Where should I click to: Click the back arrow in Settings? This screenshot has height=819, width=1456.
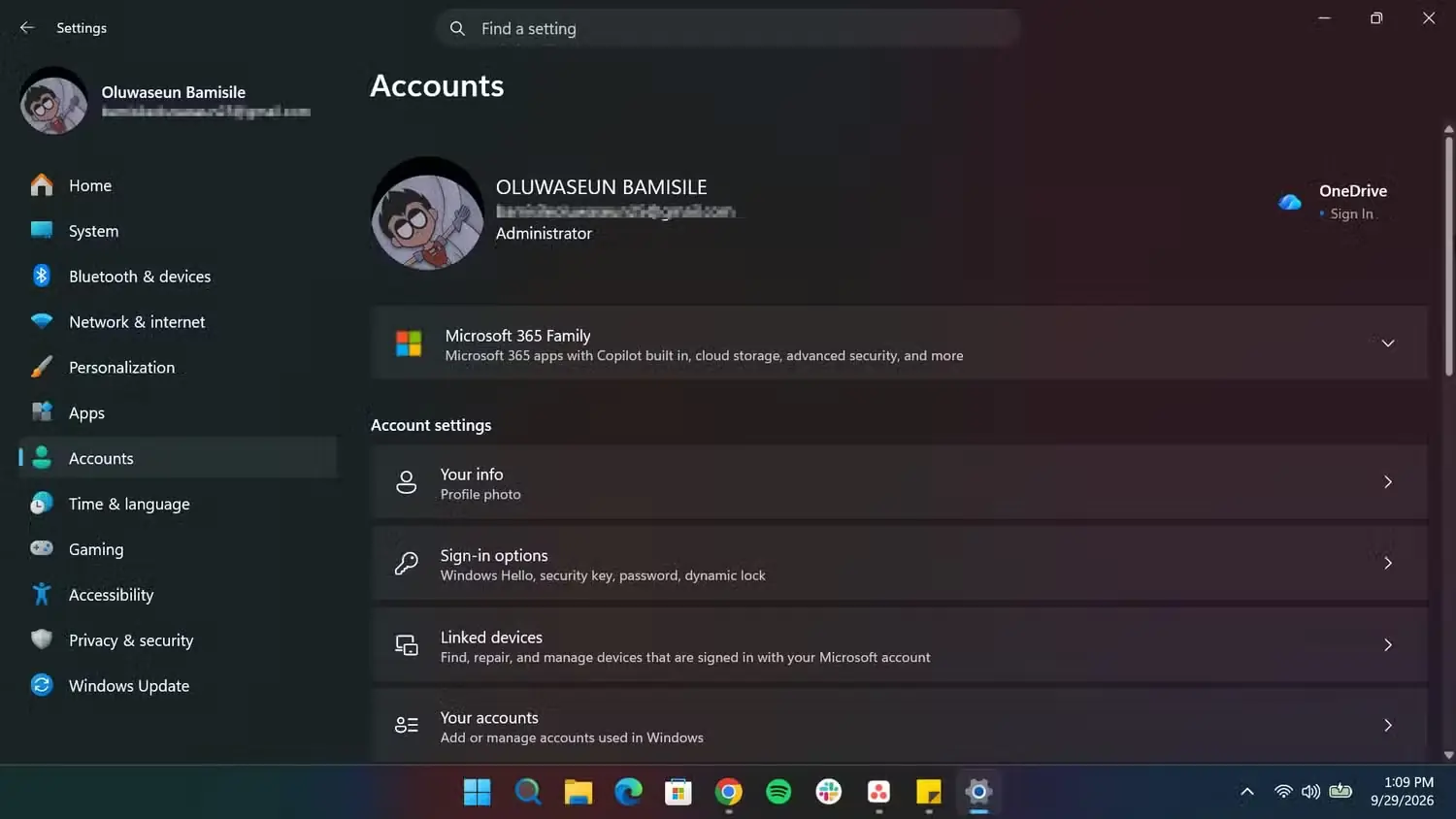(27, 28)
